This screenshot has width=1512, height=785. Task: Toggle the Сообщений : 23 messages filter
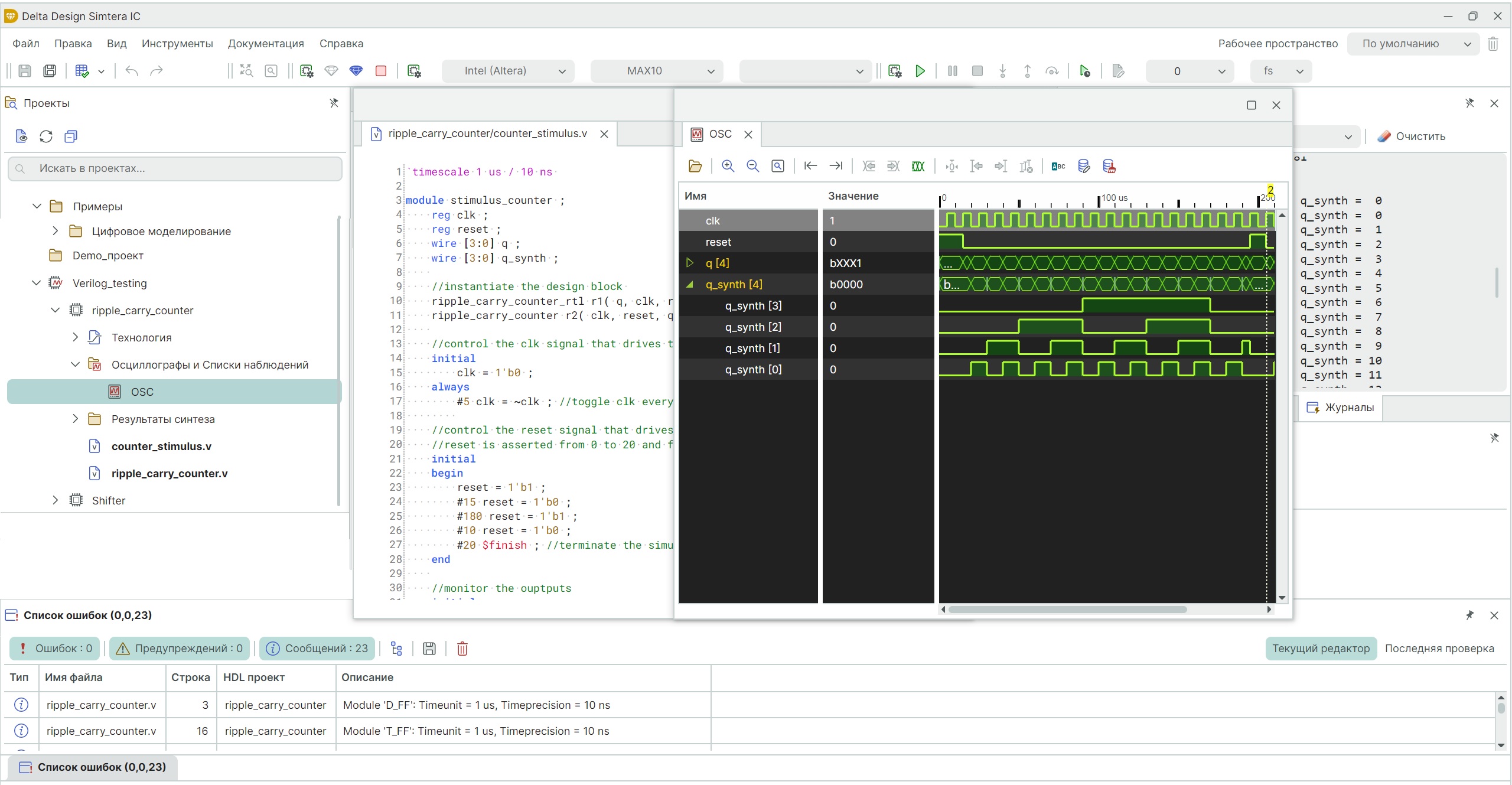tap(317, 649)
